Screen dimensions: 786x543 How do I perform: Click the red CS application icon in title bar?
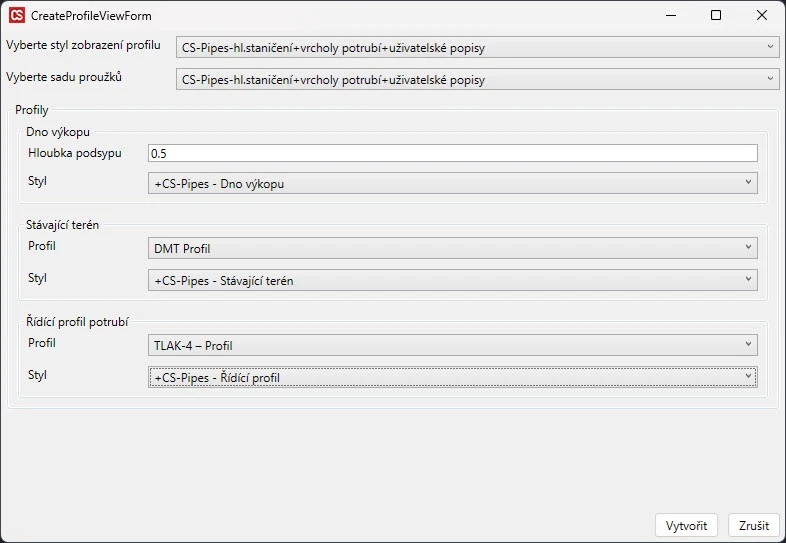[x=16, y=16]
